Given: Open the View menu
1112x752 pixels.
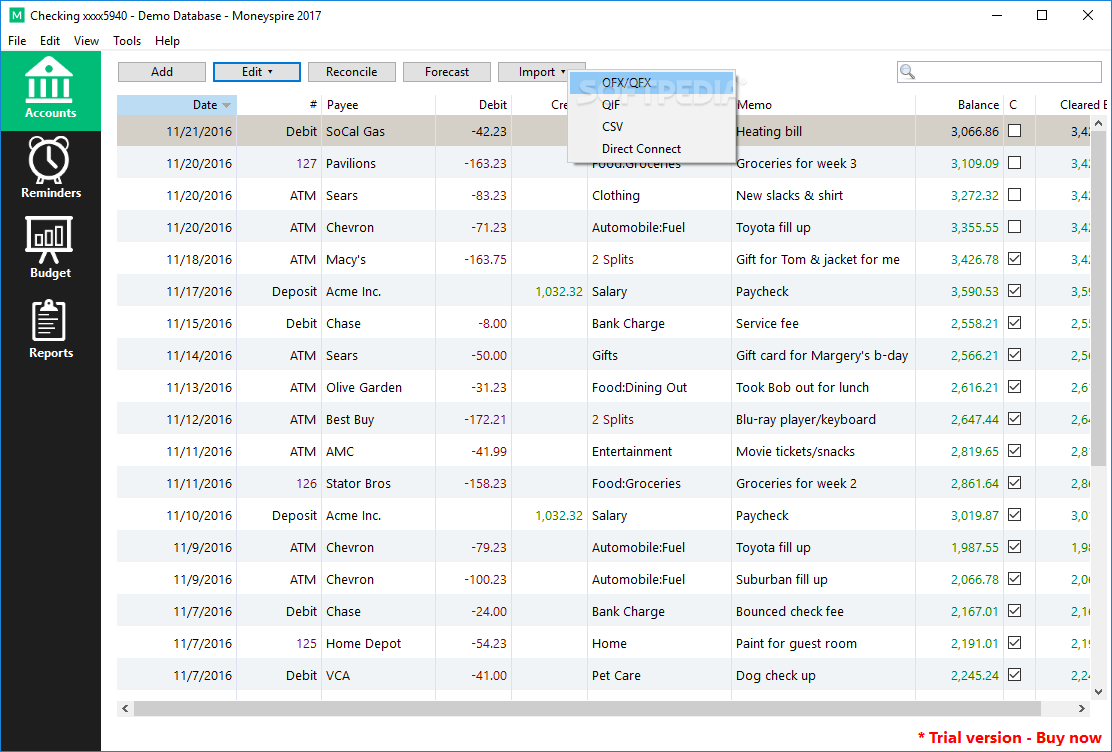Looking at the screenshot, I should (87, 40).
